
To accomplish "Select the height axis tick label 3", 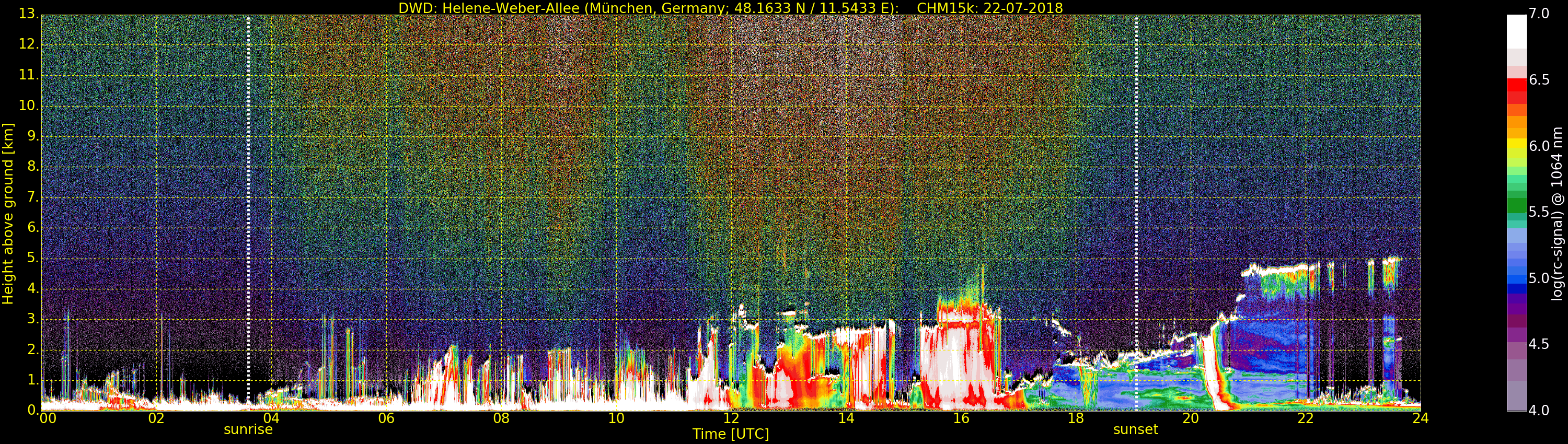I will (32, 319).
